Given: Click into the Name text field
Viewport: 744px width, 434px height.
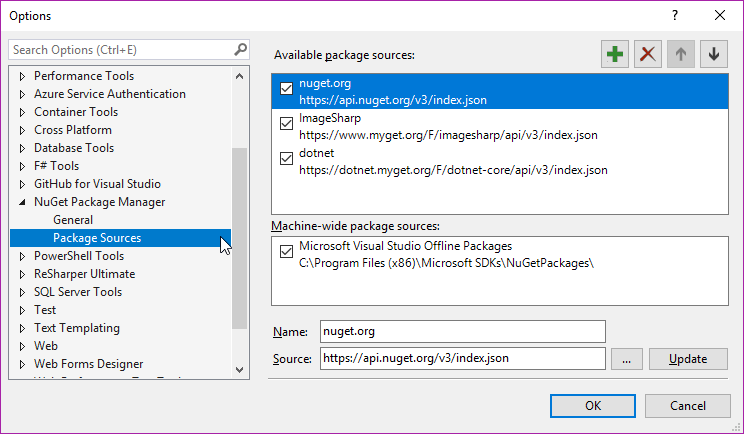Looking at the screenshot, I should [x=462, y=331].
